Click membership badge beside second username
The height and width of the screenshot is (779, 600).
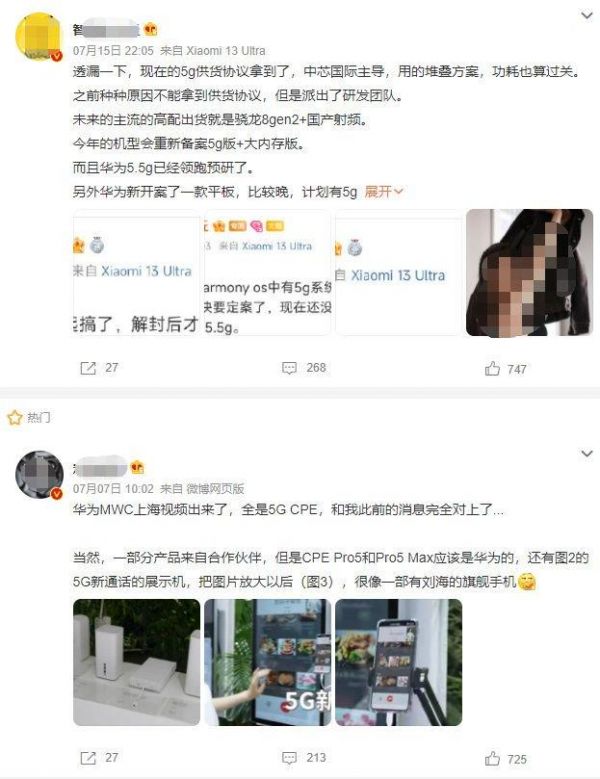coord(137,467)
